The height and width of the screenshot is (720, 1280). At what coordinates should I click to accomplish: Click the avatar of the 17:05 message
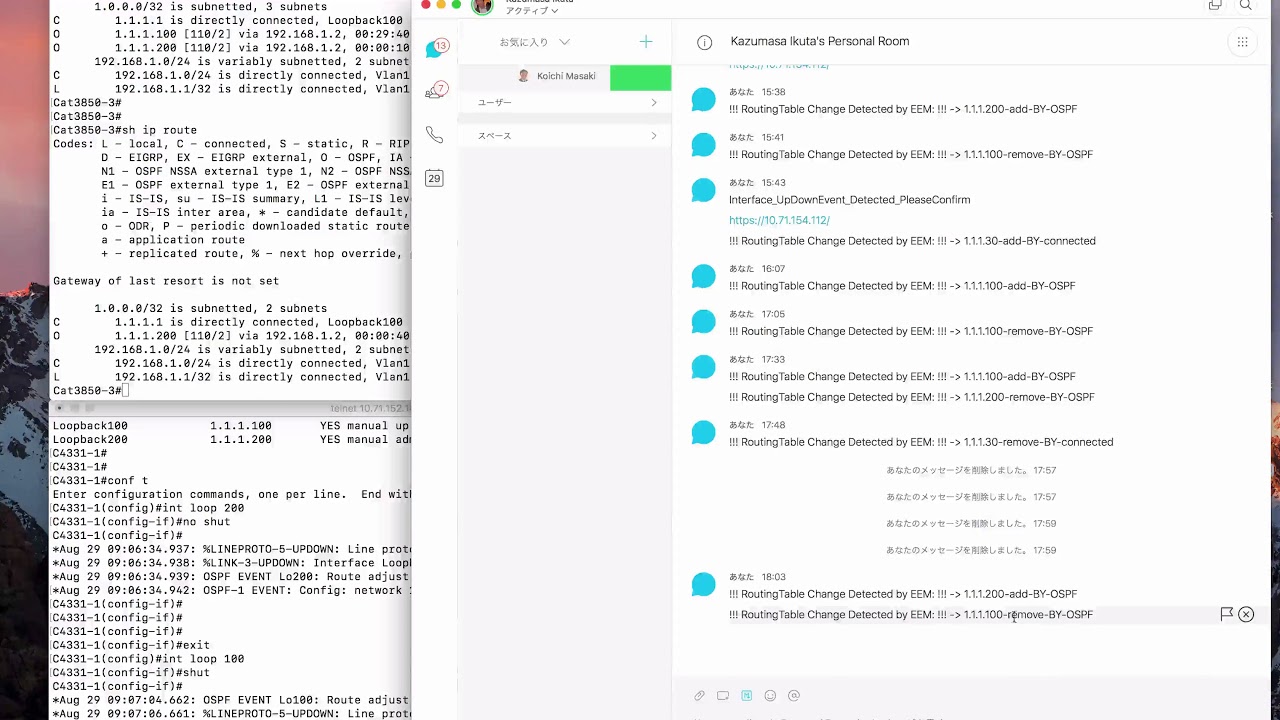pyautogui.click(x=704, y=321)
